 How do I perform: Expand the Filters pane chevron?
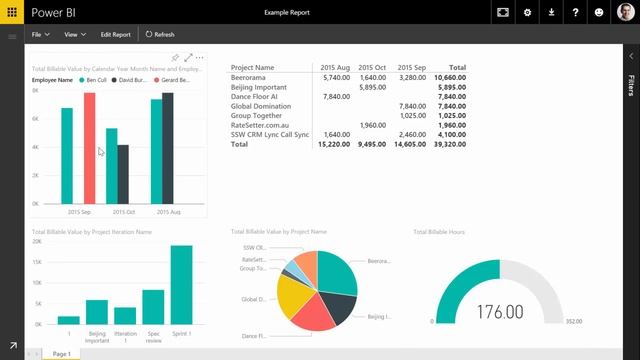[631, 56]
